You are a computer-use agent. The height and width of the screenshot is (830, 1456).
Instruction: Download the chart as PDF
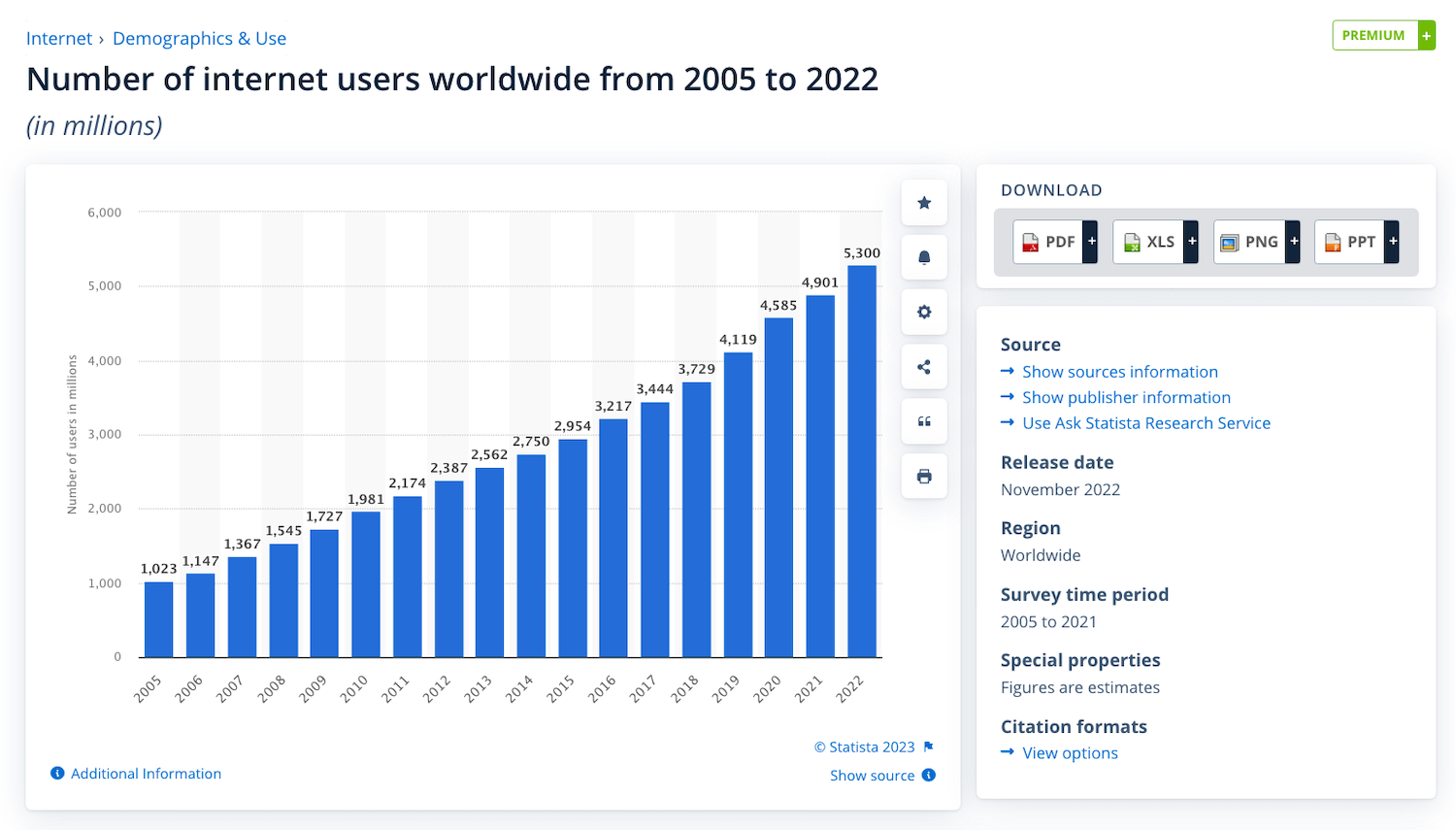point(1055,242)
